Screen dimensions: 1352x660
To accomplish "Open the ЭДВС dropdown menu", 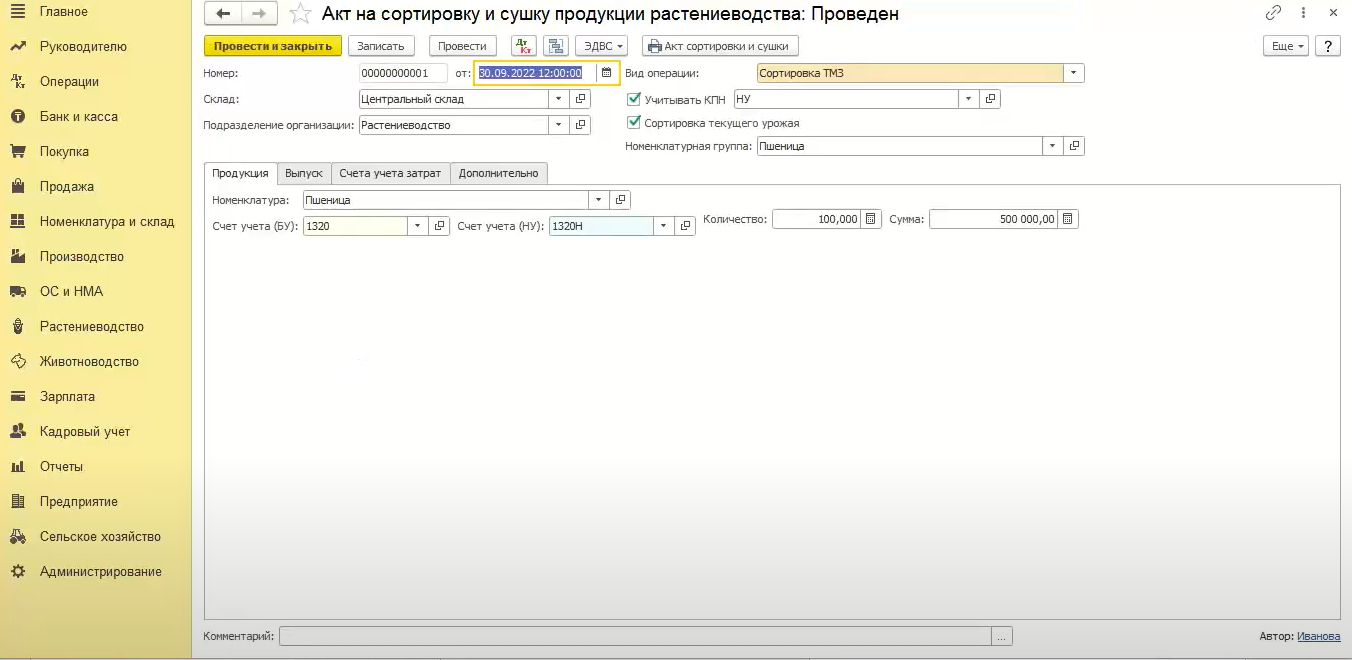I will coord(604,46).
